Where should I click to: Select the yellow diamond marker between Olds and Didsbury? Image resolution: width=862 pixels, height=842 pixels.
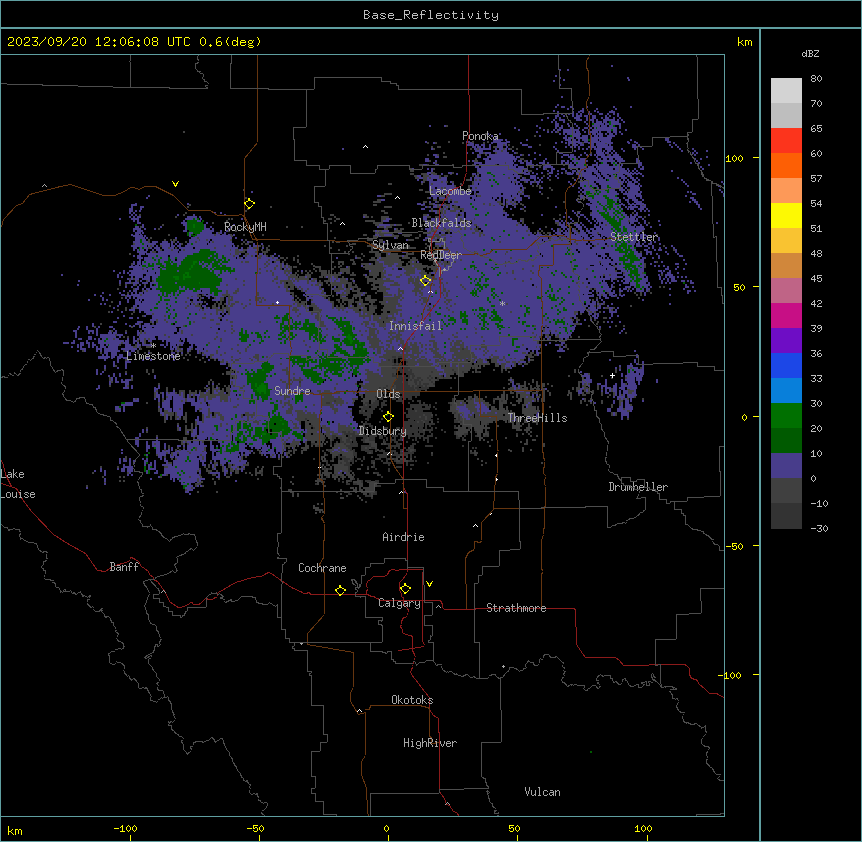[389, 417]
